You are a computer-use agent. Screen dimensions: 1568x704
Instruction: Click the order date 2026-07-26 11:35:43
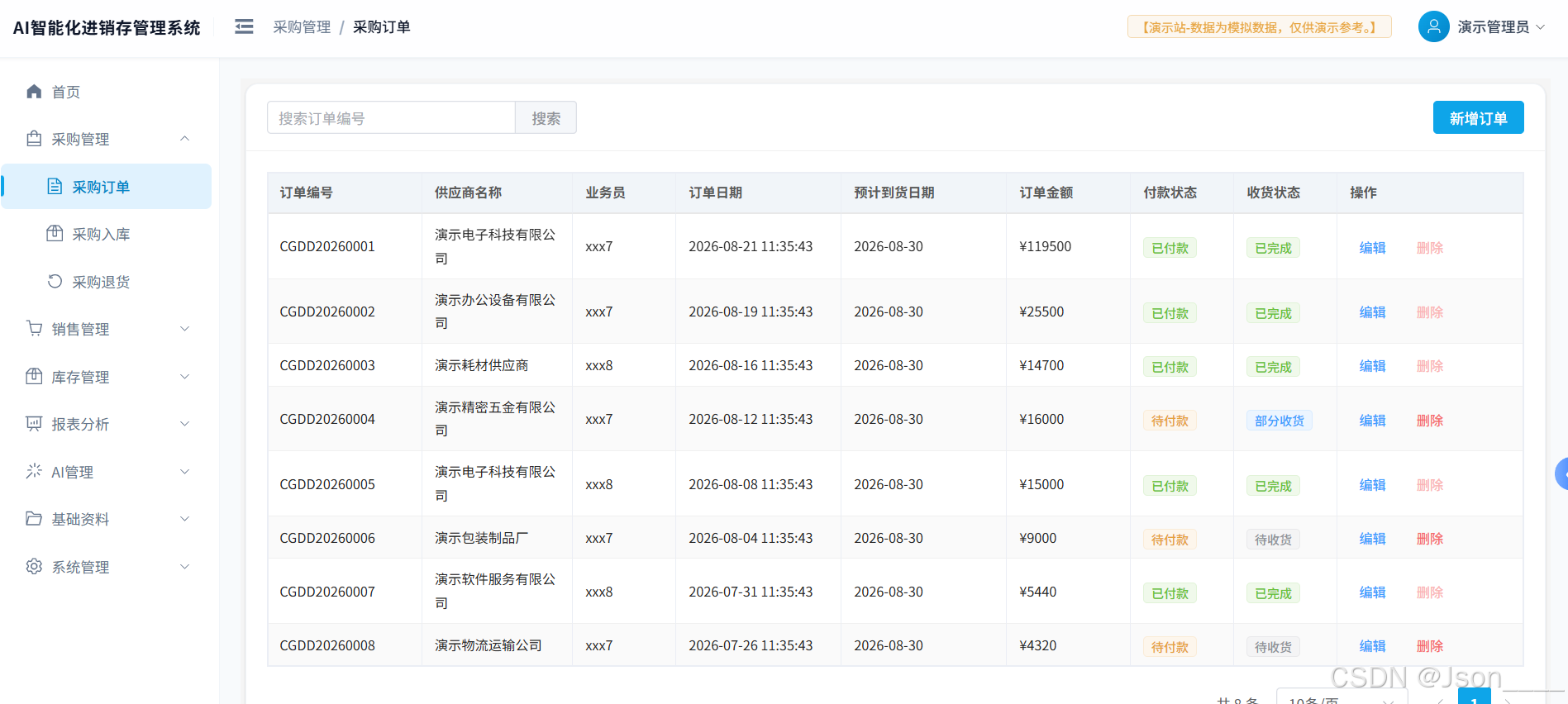tap(751, 645)
